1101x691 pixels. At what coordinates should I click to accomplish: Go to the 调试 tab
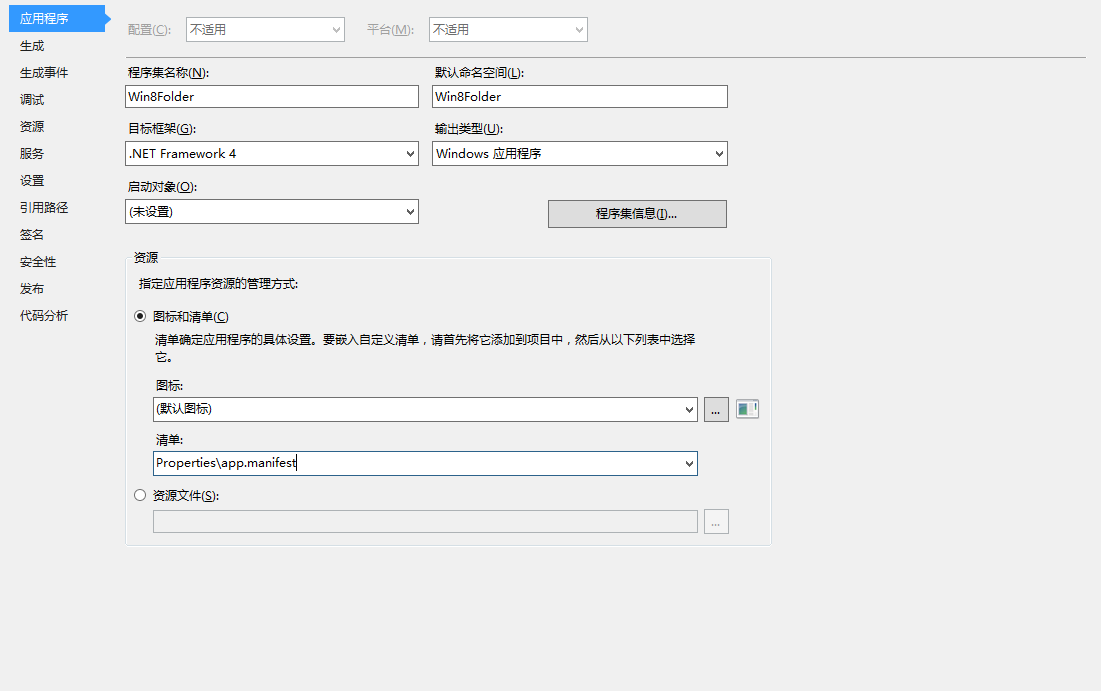pos(32,100)
